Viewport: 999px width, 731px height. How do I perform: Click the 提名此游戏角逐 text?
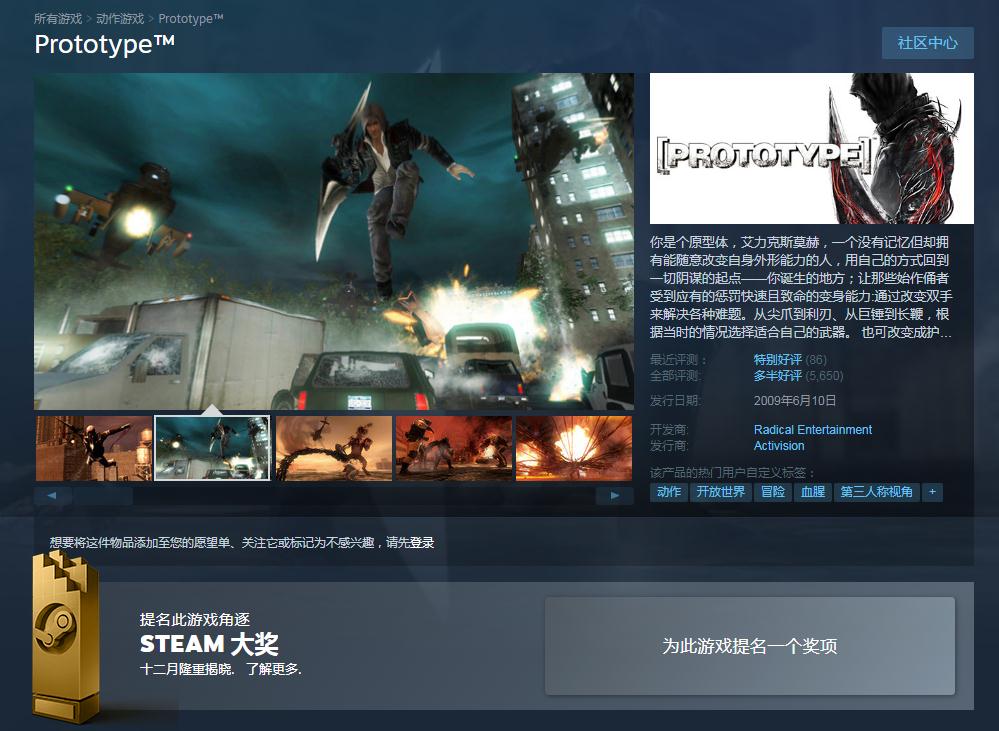(195, 619)
